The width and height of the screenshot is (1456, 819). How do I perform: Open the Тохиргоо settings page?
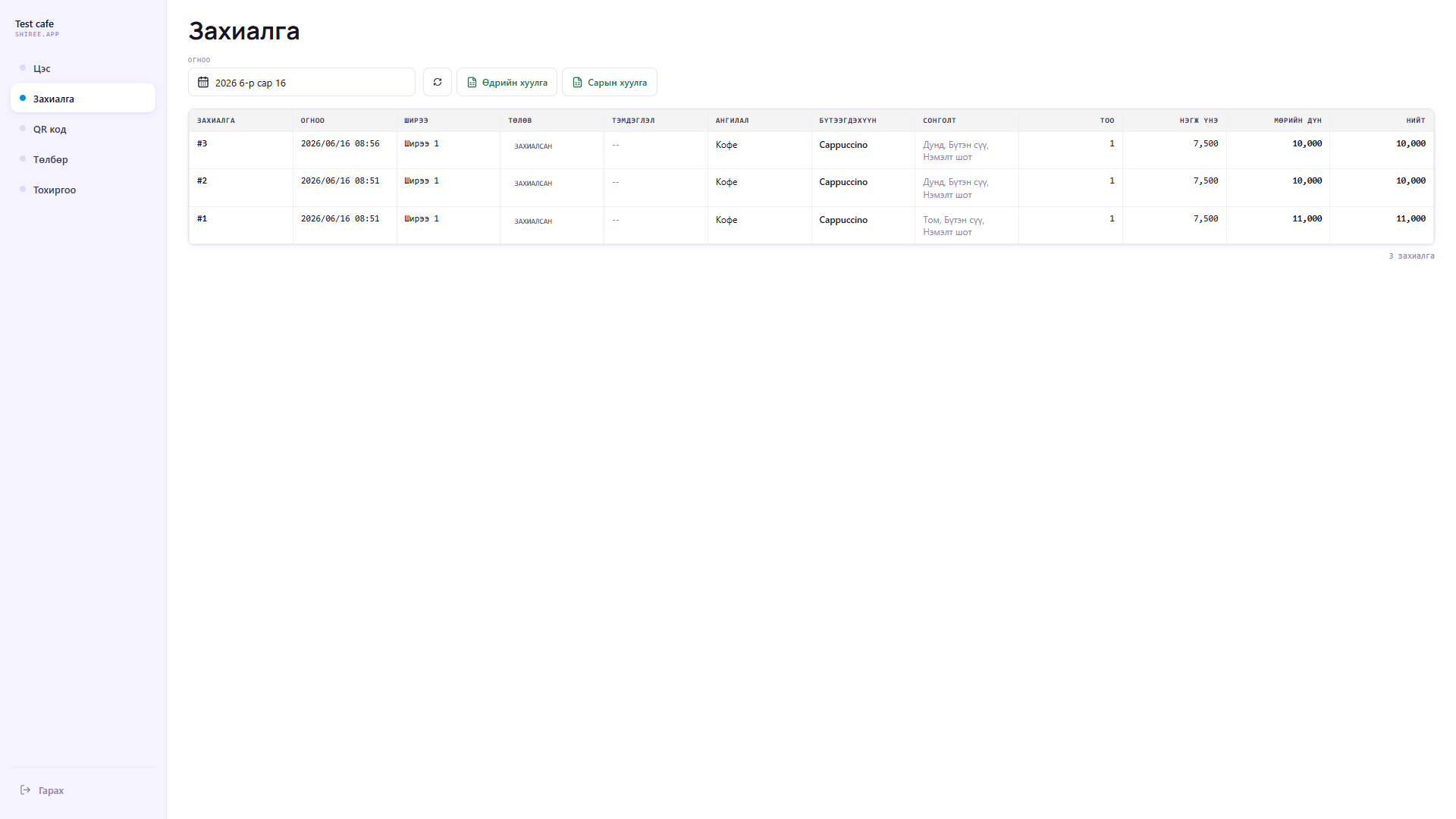[x=83, y=190]
